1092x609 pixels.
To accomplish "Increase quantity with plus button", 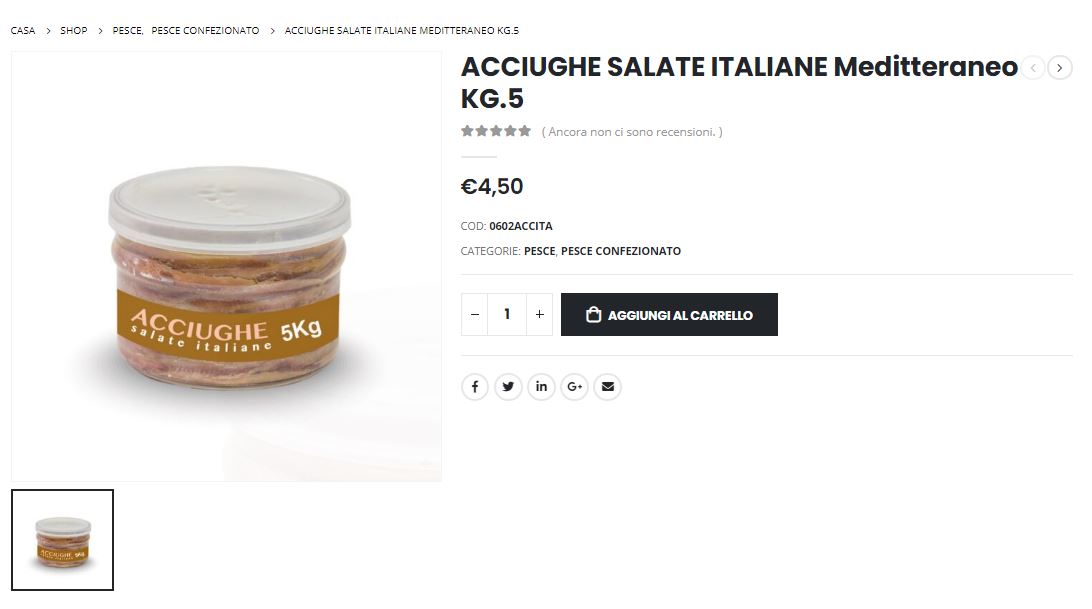I will tap(540, 314).
